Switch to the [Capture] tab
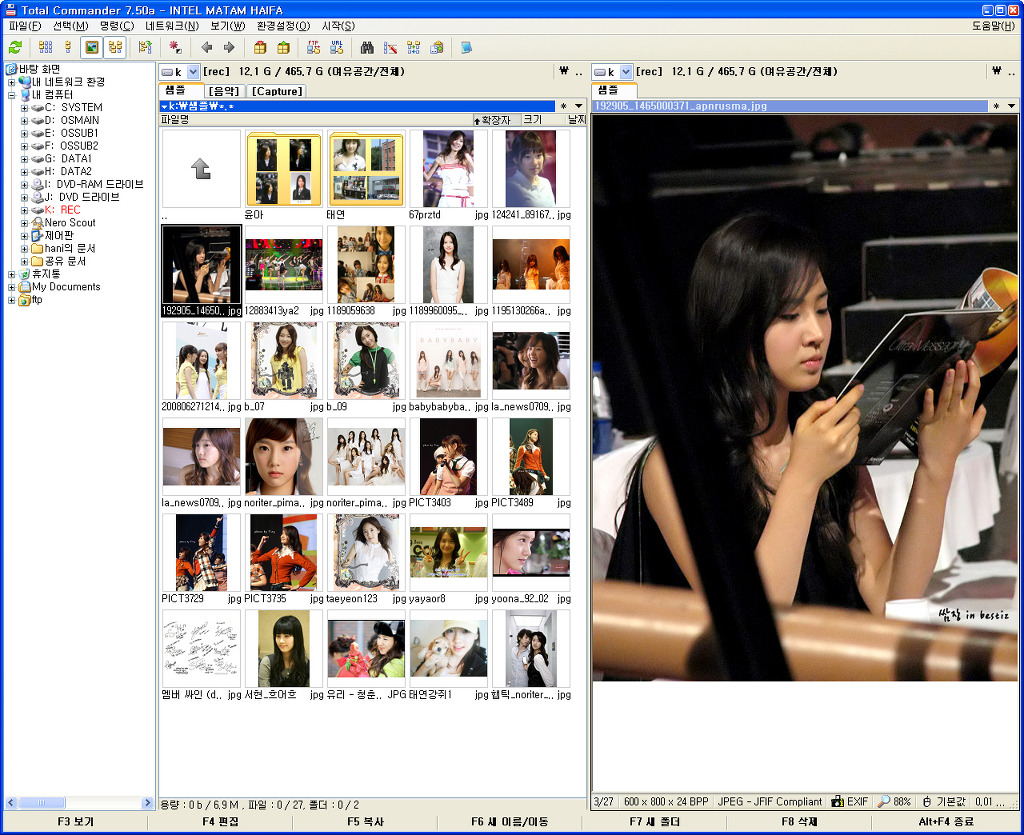The image size is (1024, 835). (x=276, y=91)
